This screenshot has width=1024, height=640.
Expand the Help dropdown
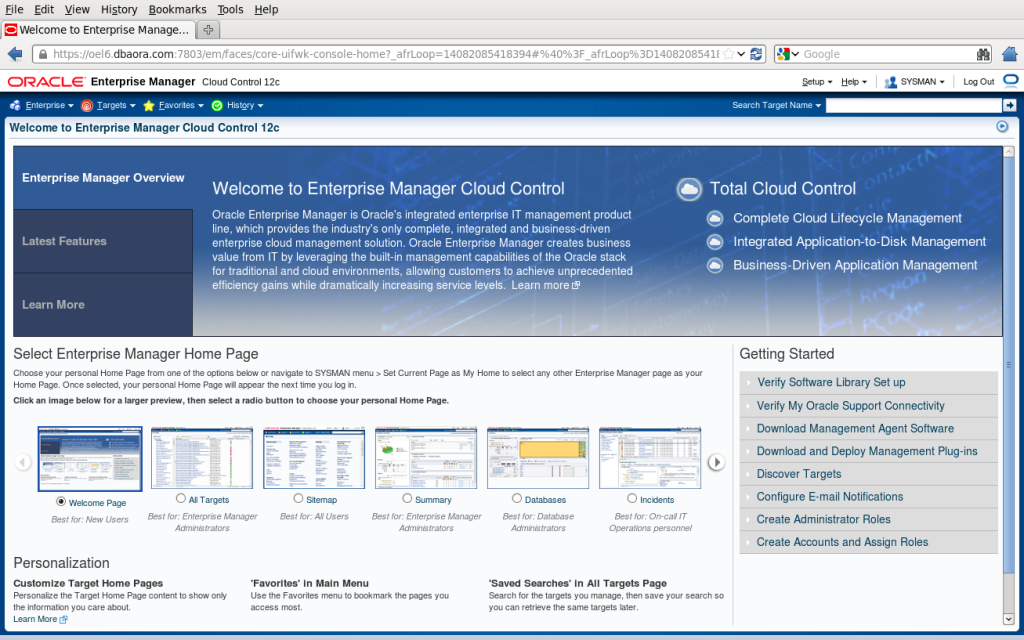(854, 82)
